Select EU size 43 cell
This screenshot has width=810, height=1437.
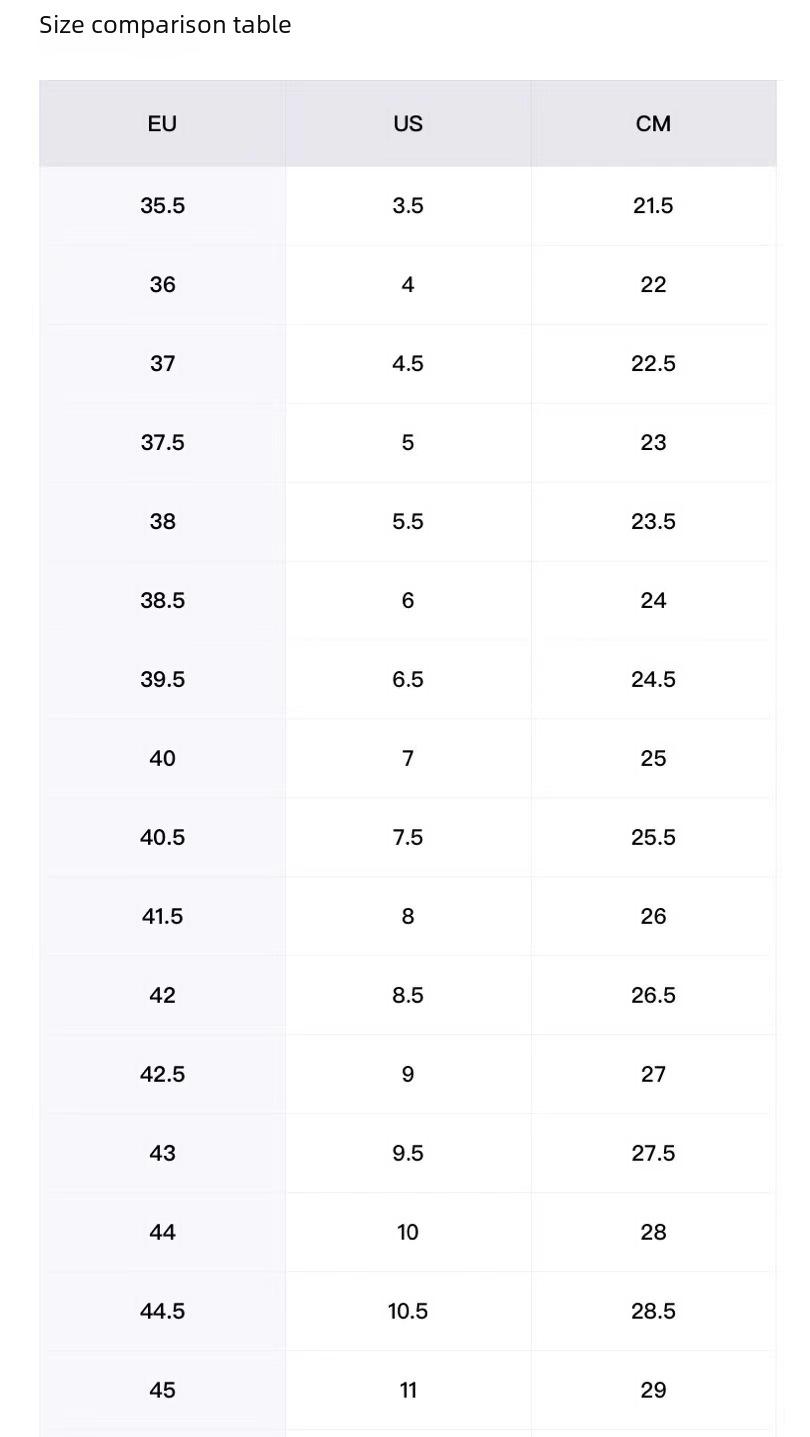(x=162, y=1154)
